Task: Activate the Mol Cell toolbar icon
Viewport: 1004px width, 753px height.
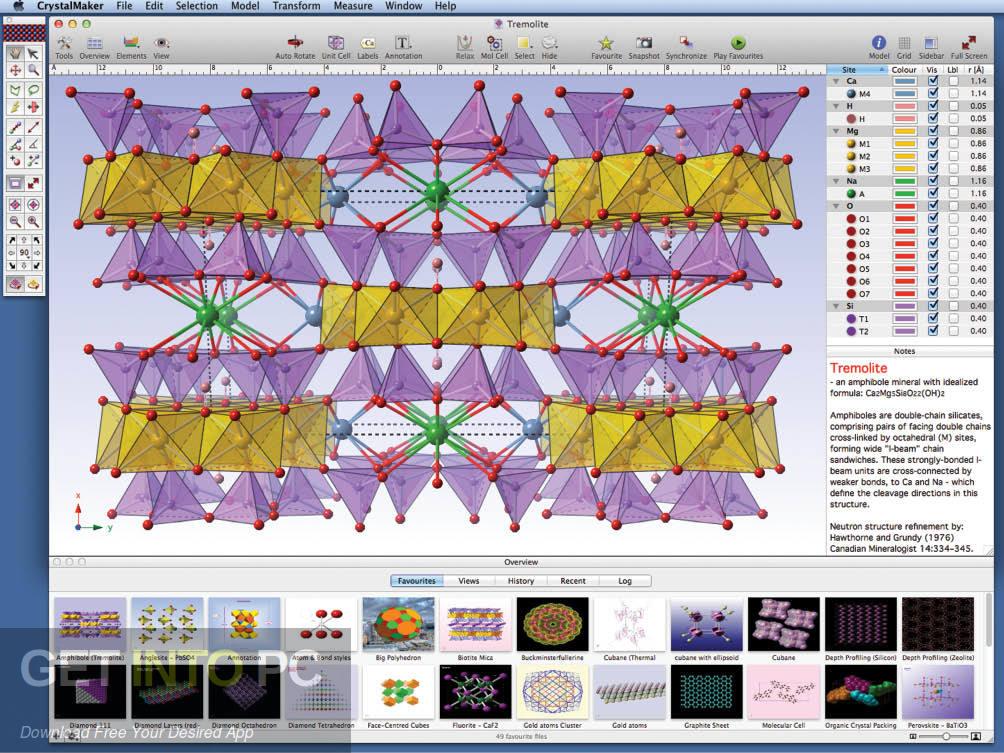Action: [494, 42]
